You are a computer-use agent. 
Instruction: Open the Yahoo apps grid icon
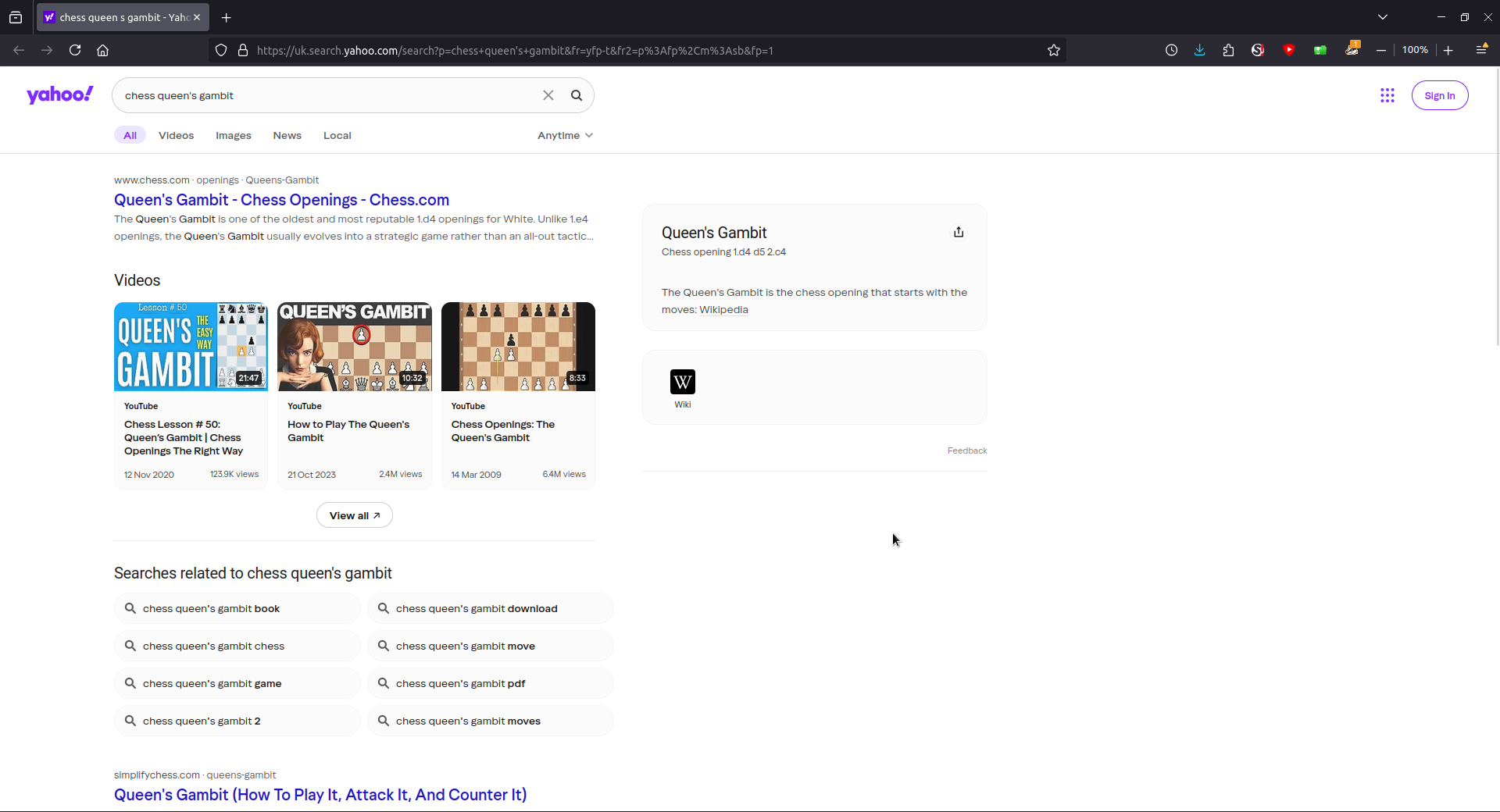pos(1387,95)
